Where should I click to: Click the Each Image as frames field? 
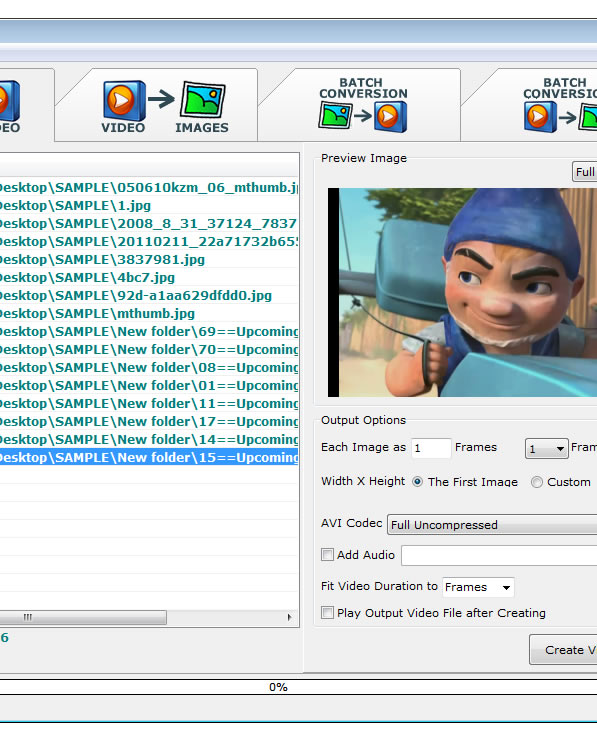pyautogui.click(x=431, y=448)
